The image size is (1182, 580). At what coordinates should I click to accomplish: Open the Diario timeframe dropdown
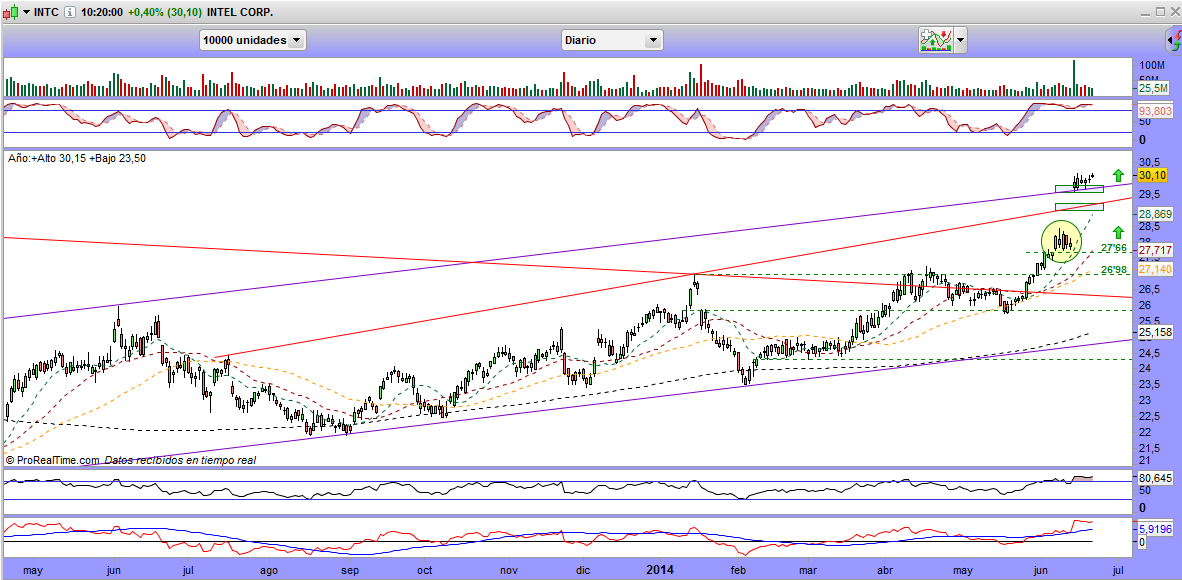pyautogui.click(x=612, y=40)
